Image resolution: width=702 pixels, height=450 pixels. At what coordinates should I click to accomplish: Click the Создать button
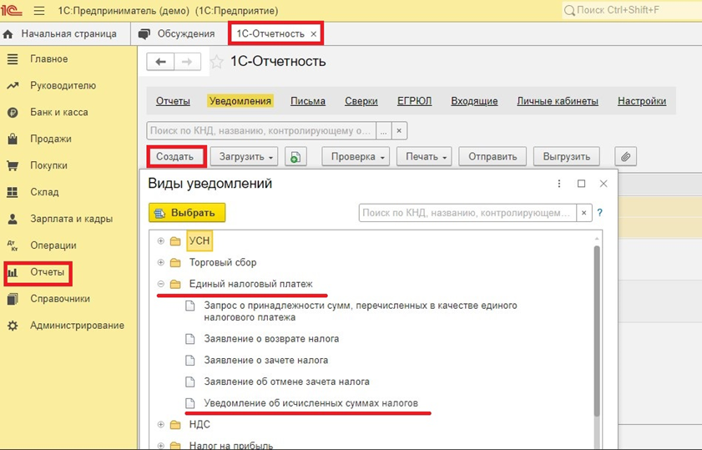tap(175, 157)
